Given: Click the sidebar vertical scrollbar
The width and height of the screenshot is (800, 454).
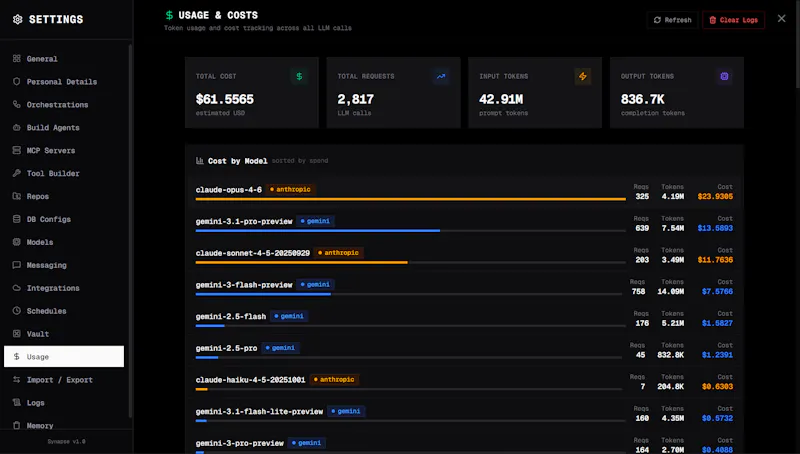Looking at the screenshot, I should tap(131, 231).
